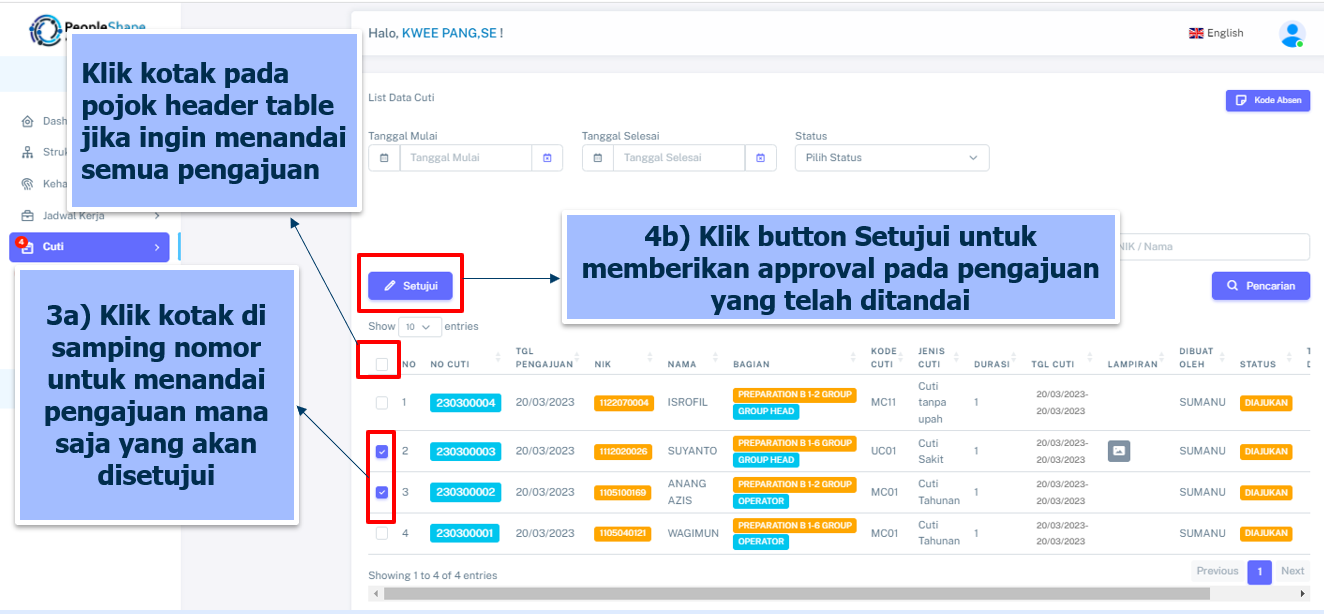1324x614 pixels.
Task: Click the Dashboard home icon in sidebar
Action: 27,121
